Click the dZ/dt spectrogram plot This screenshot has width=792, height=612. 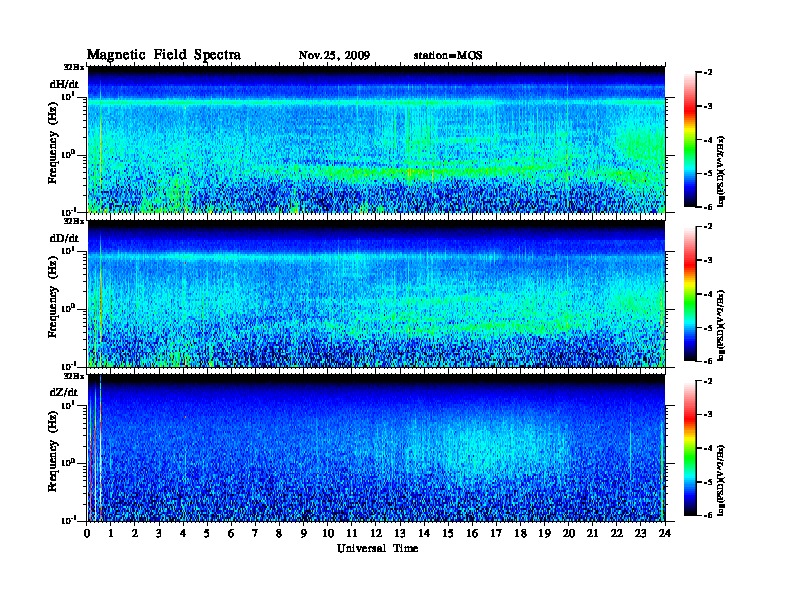point(376,448)
